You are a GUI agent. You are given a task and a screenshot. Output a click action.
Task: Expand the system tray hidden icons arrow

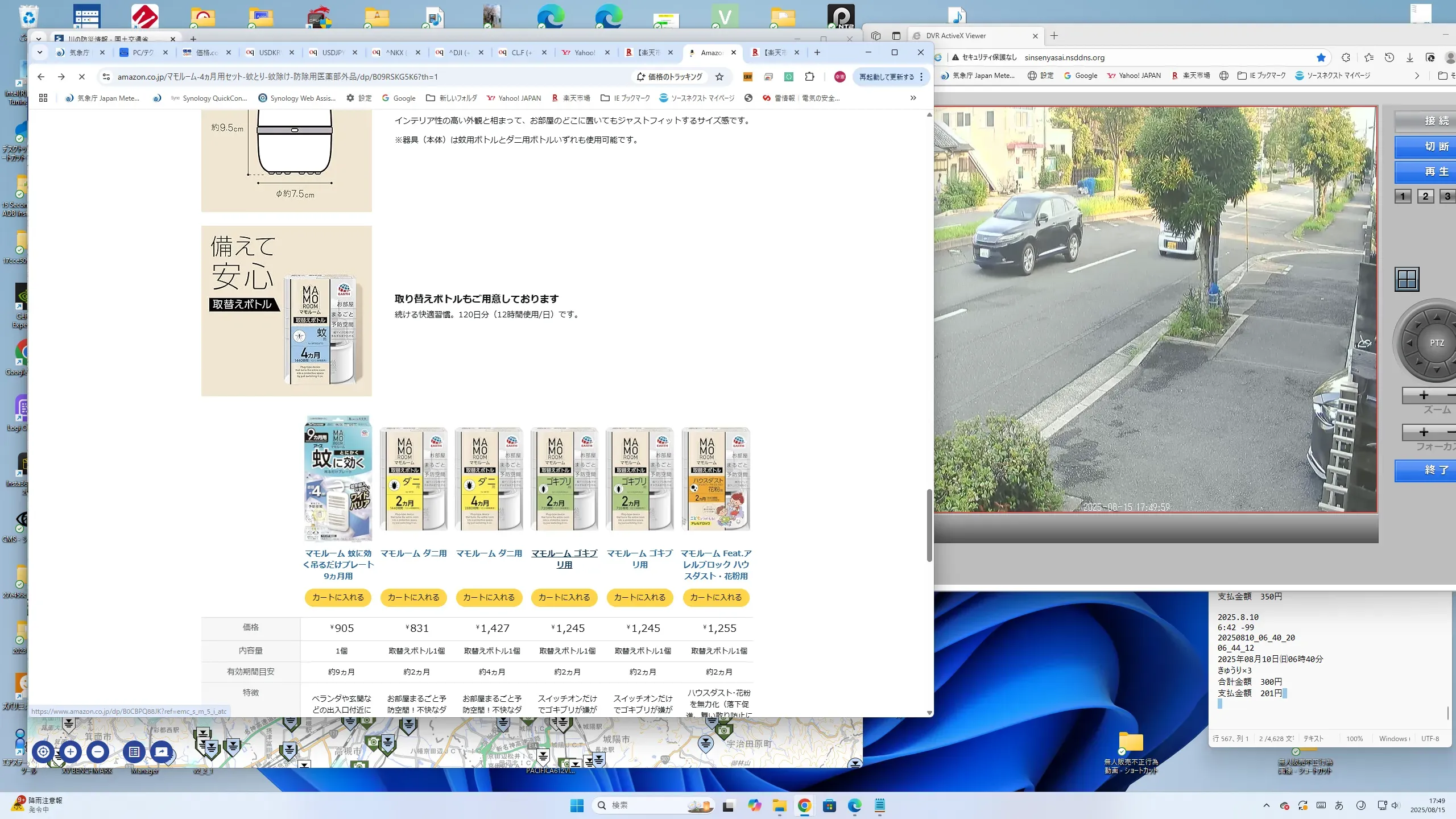coord(1266,805)
